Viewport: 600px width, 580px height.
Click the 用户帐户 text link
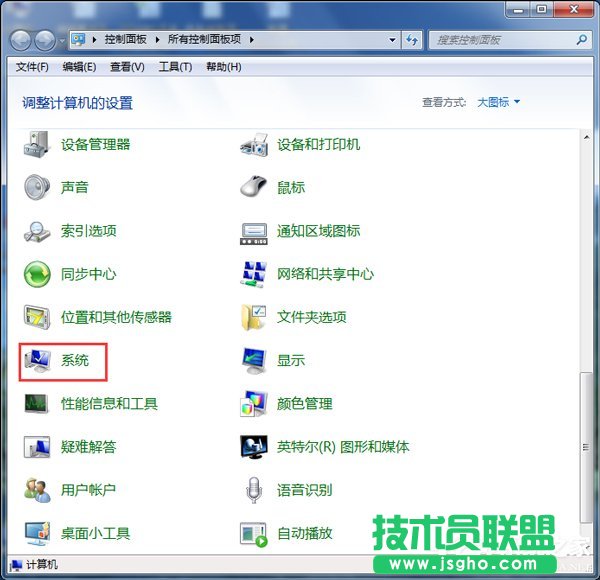88,490
